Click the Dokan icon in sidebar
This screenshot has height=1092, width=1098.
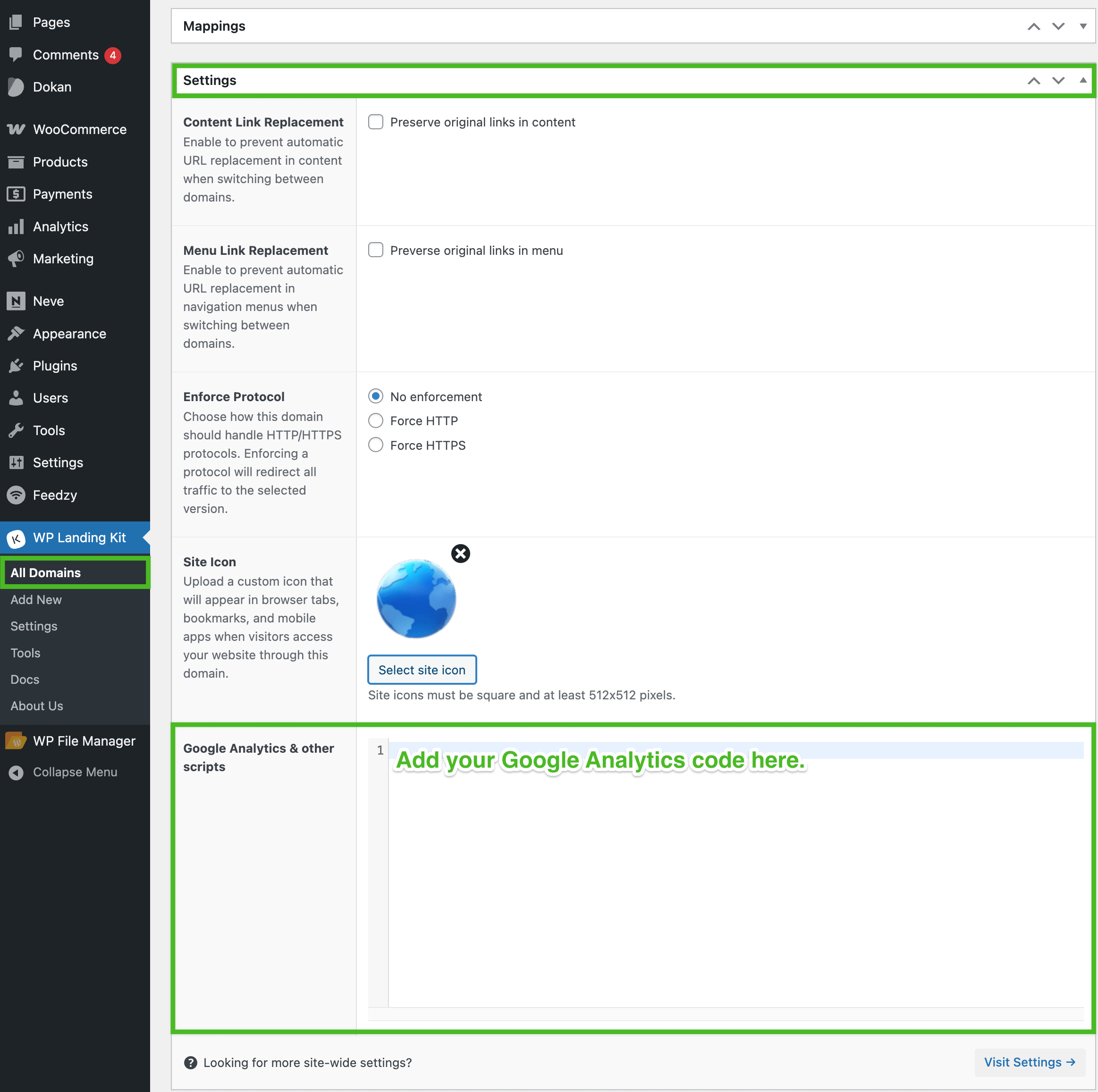point(16,87)
